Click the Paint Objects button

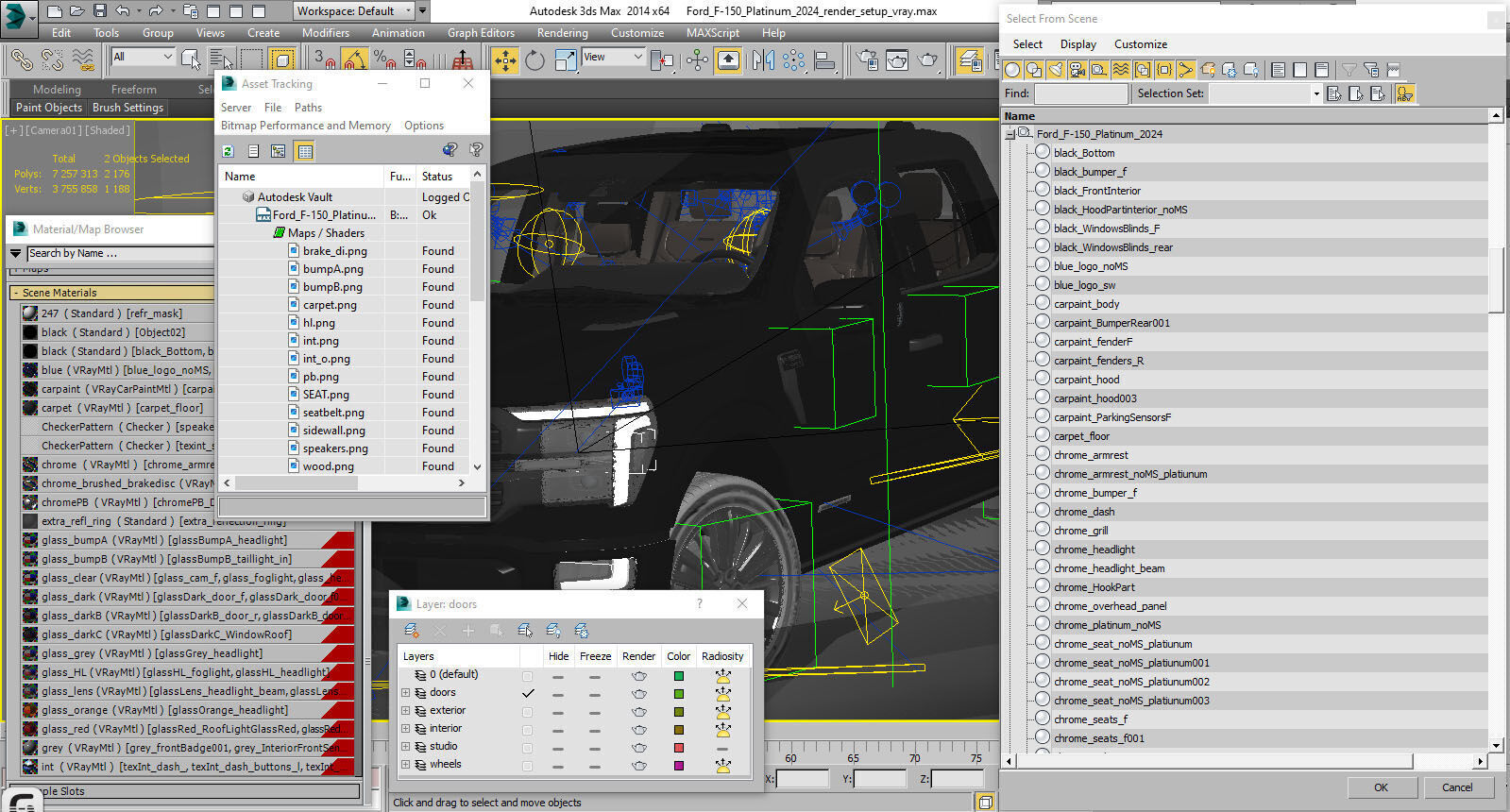tap(49, 108)
